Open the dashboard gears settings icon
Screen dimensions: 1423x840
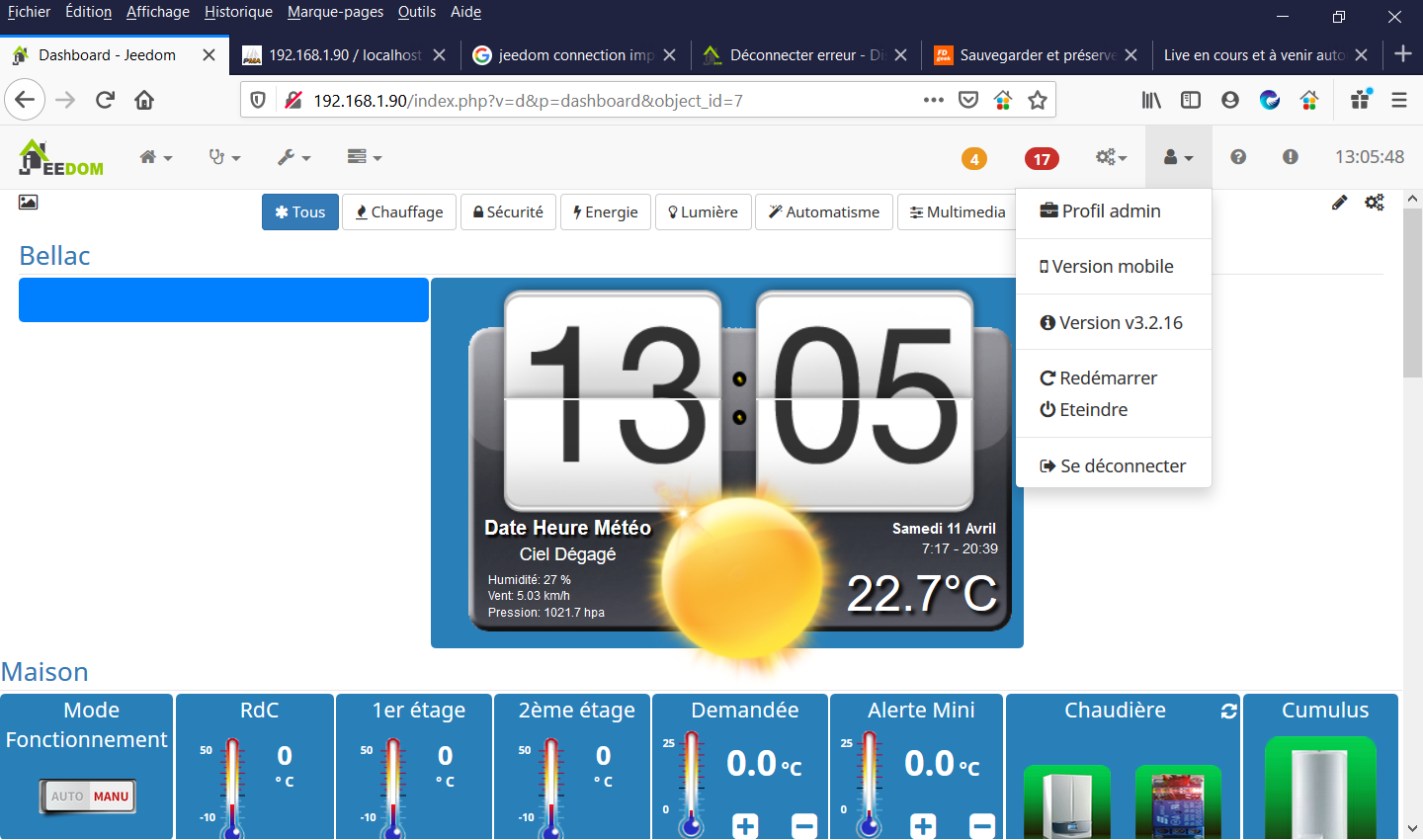[1375, 203]
